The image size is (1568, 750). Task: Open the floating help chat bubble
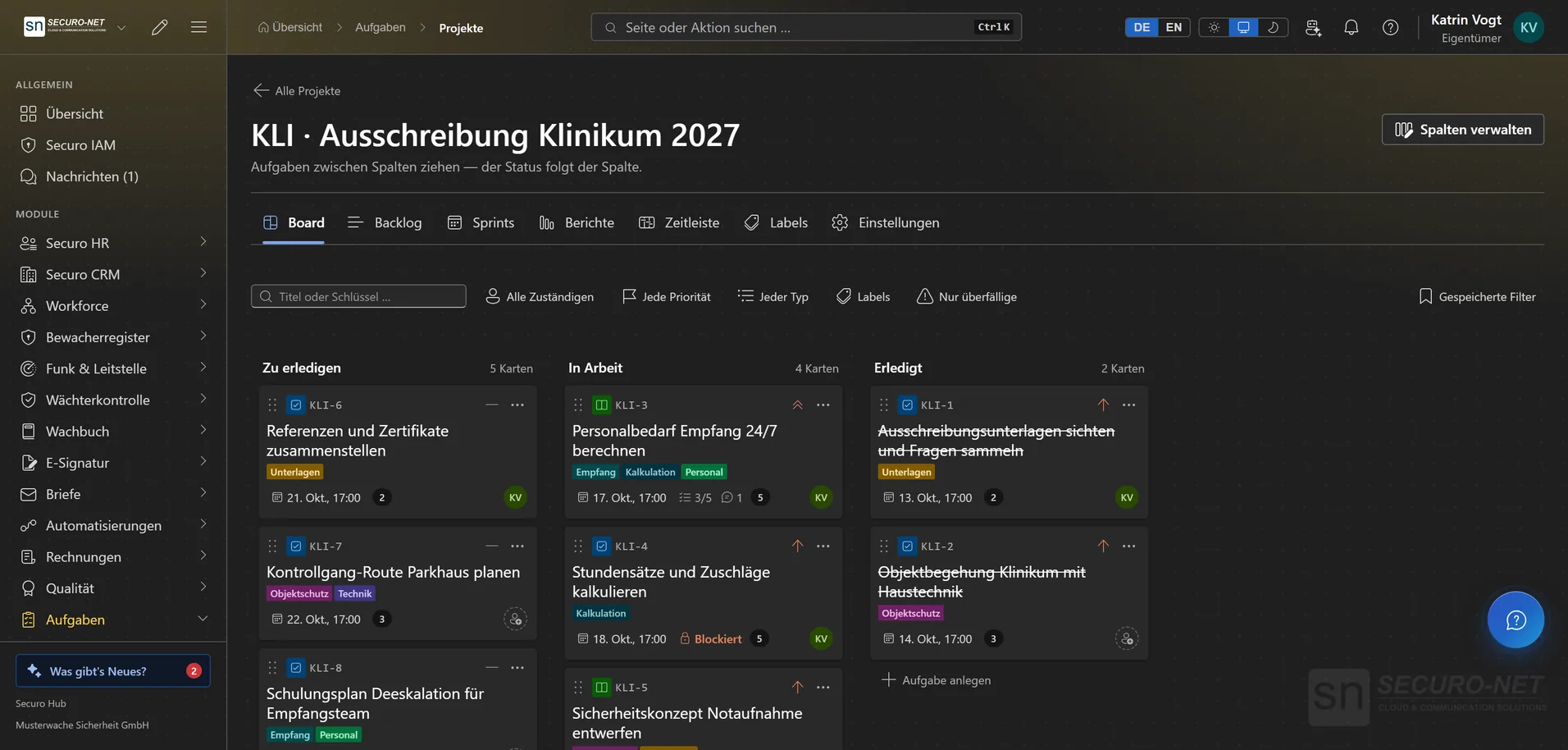click(1516, 620)
